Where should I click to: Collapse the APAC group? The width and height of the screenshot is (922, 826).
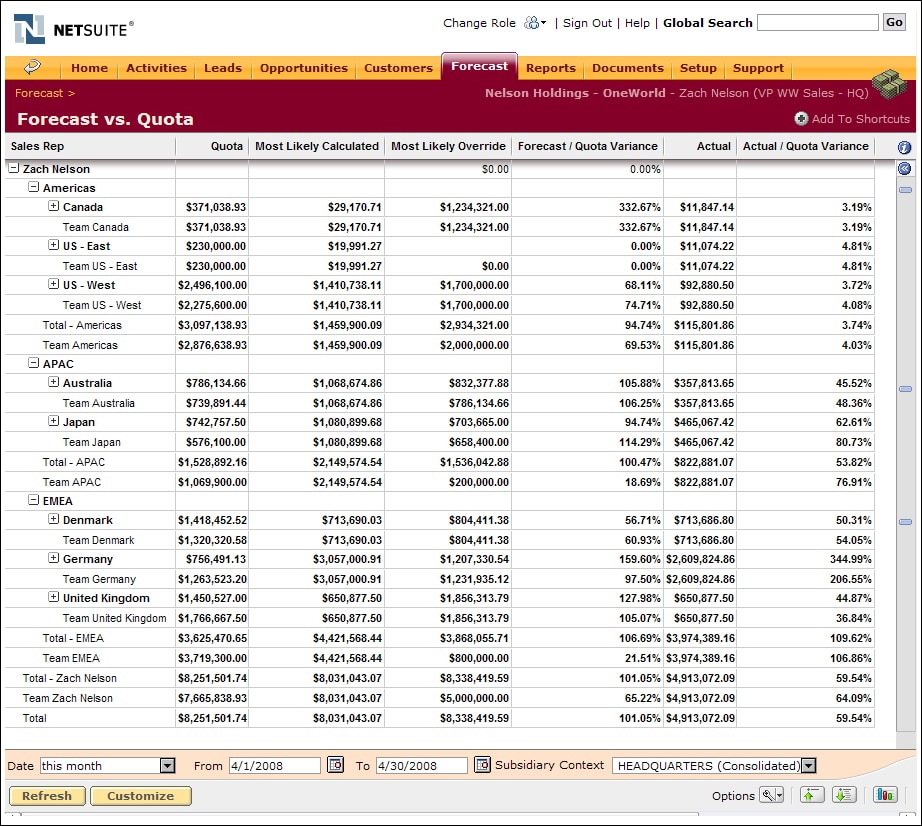point(34,363)
